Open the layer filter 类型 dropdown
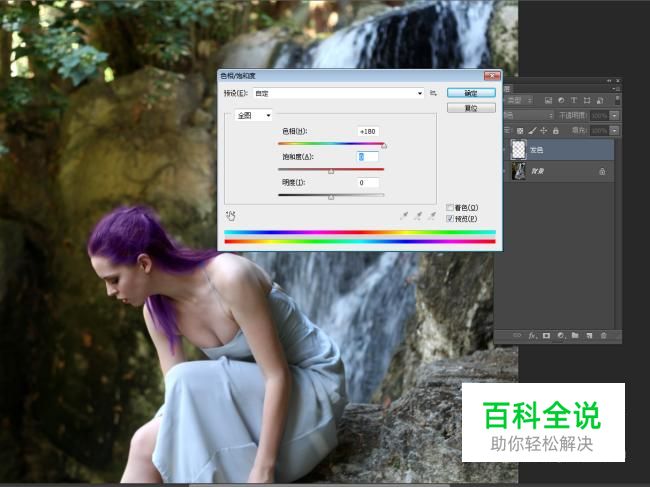 (x=519, y=100)
